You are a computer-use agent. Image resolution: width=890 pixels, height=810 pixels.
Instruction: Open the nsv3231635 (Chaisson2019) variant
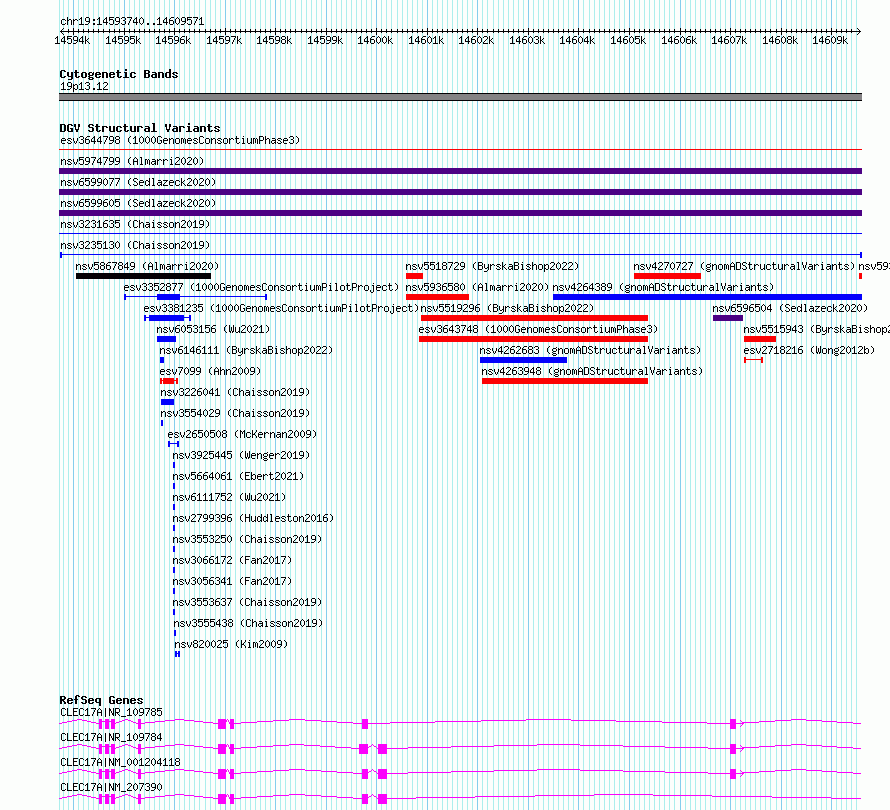tap(135, 224)
